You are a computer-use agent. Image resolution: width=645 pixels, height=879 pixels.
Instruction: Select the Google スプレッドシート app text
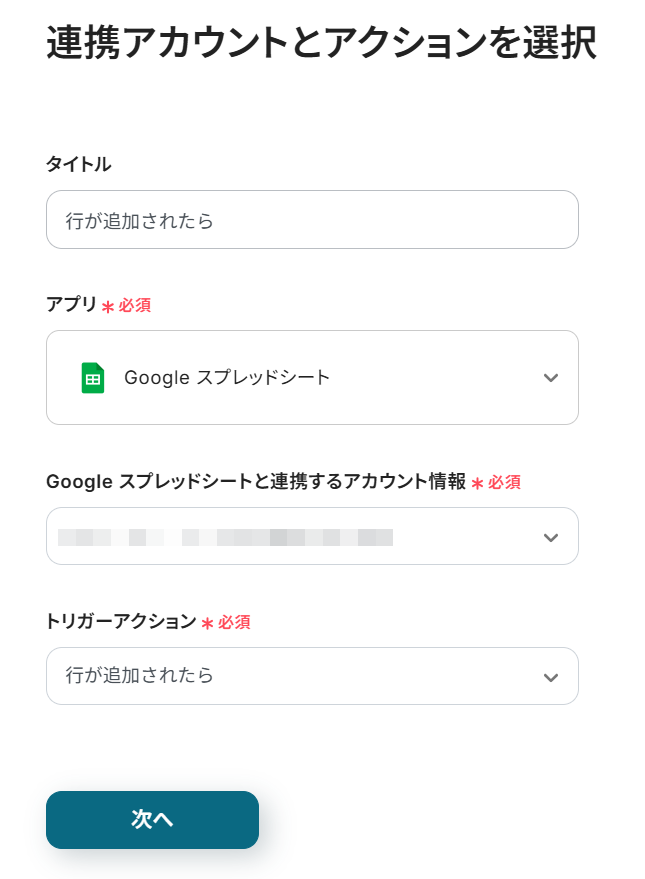(227, 378)
